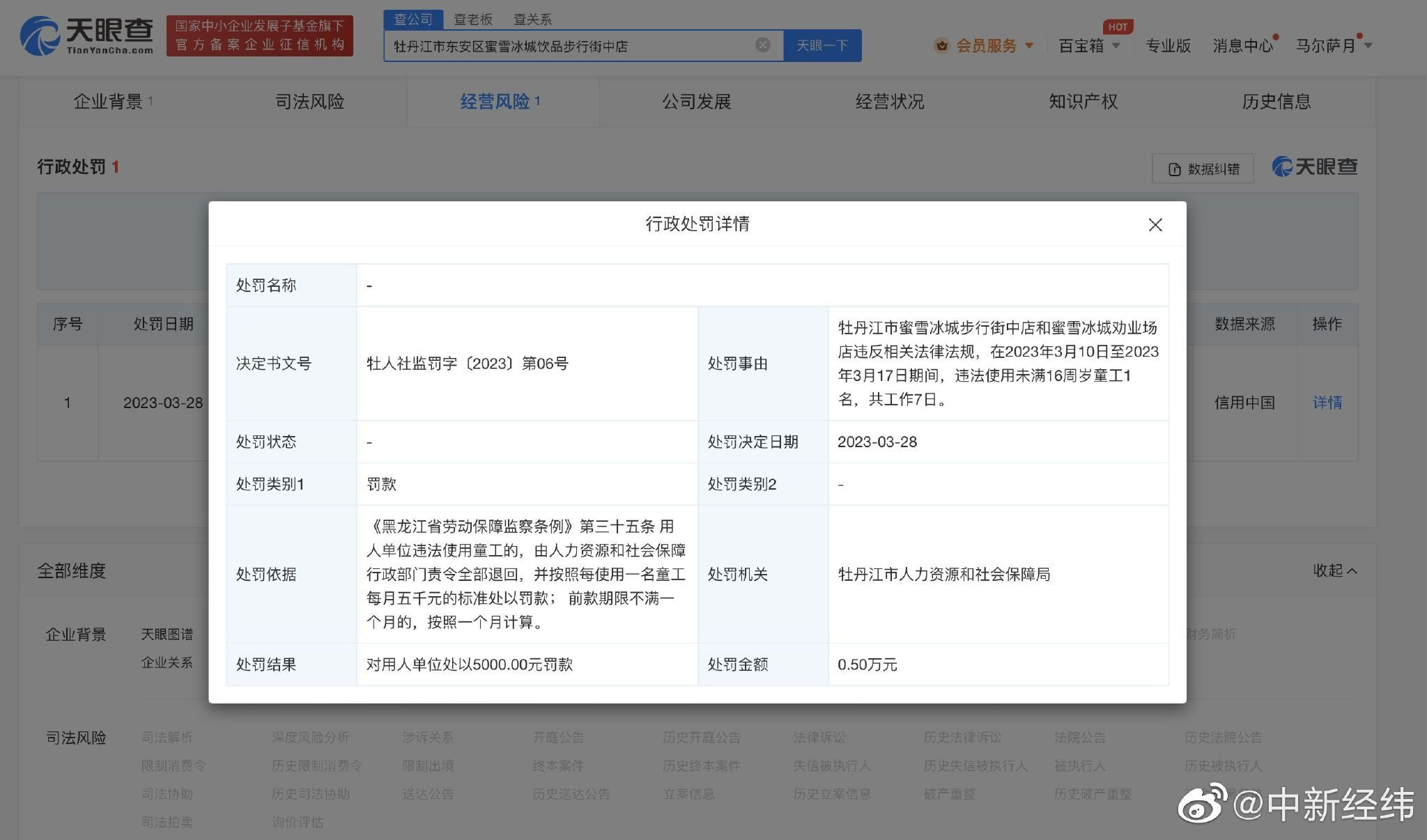Clear the search box with the X icon

(x=763, y=45)
